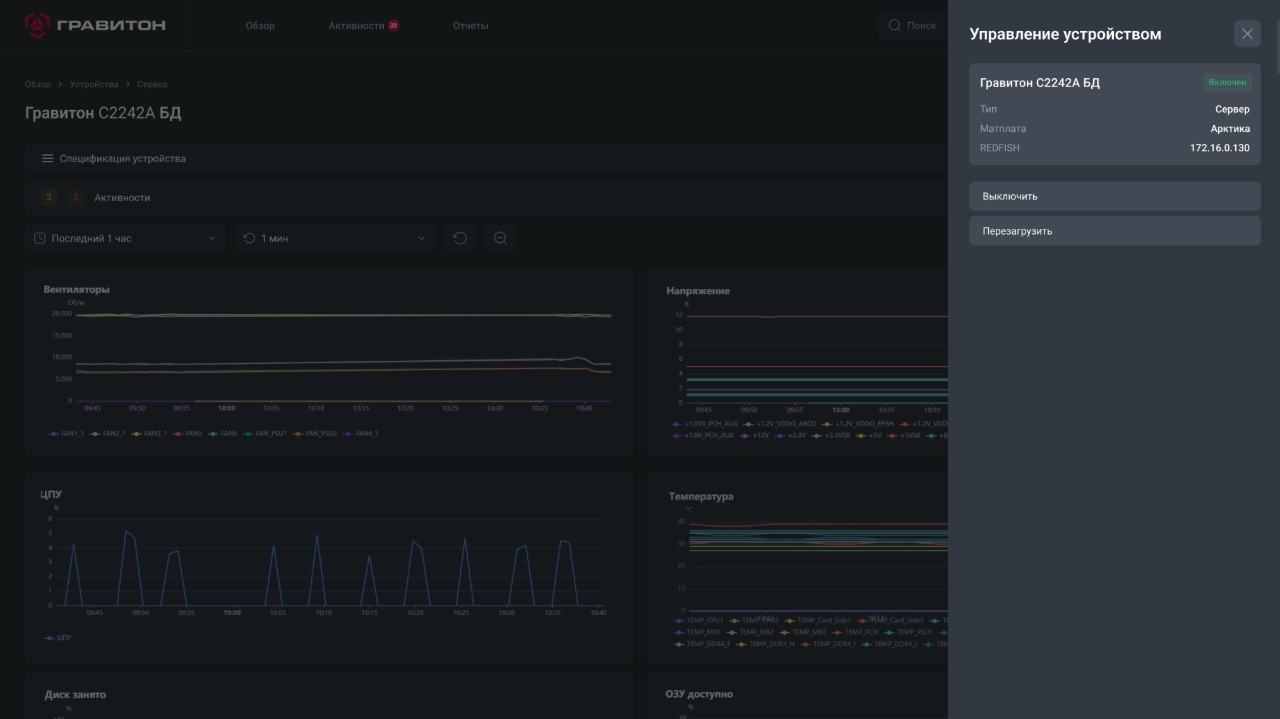Toggle +3.3VSB voltage legend item
This screenshot has width=1280, height=719.
tap(829, 436)
